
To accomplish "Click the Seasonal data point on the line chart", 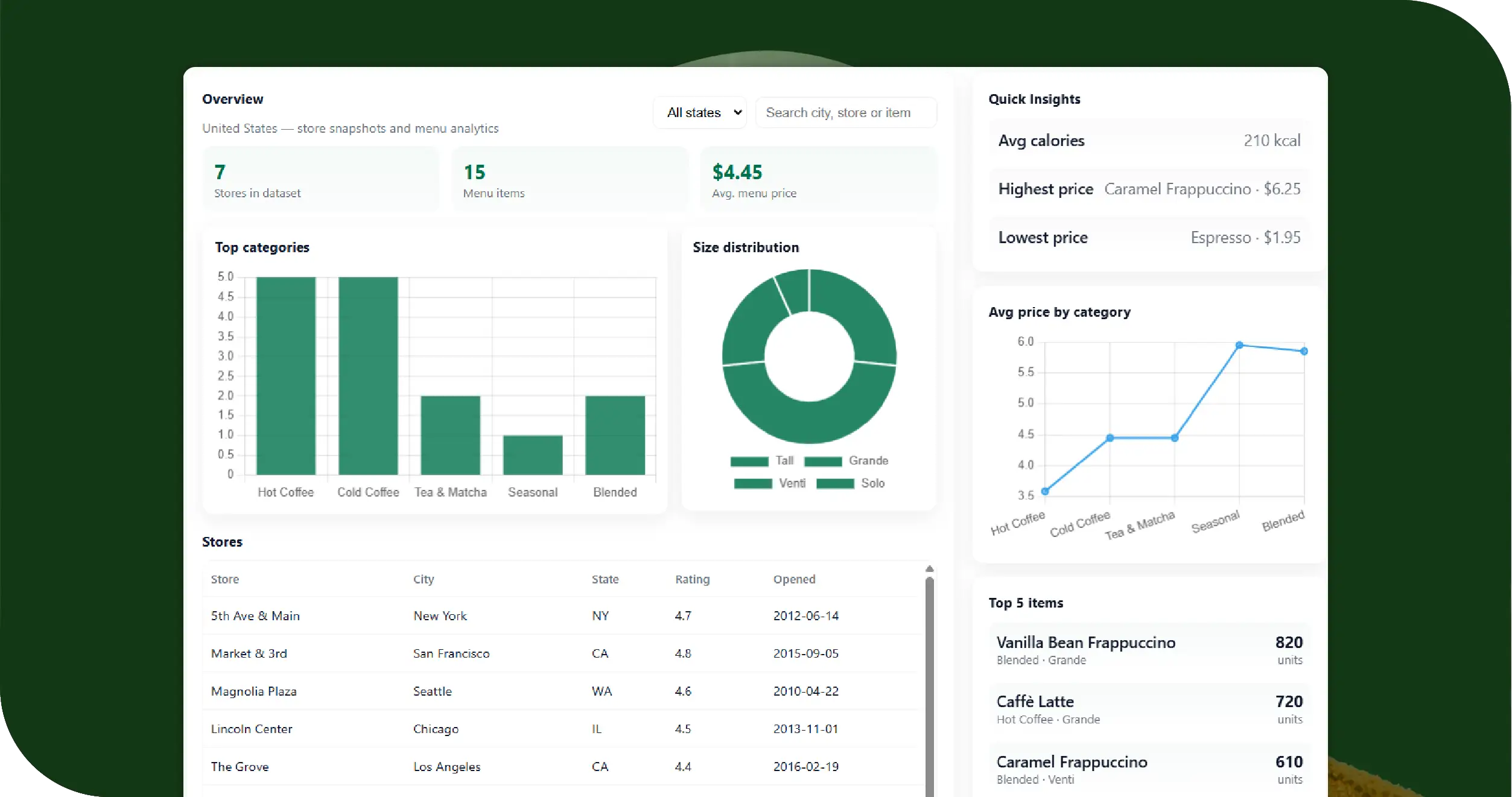I will coord(1239,346).
